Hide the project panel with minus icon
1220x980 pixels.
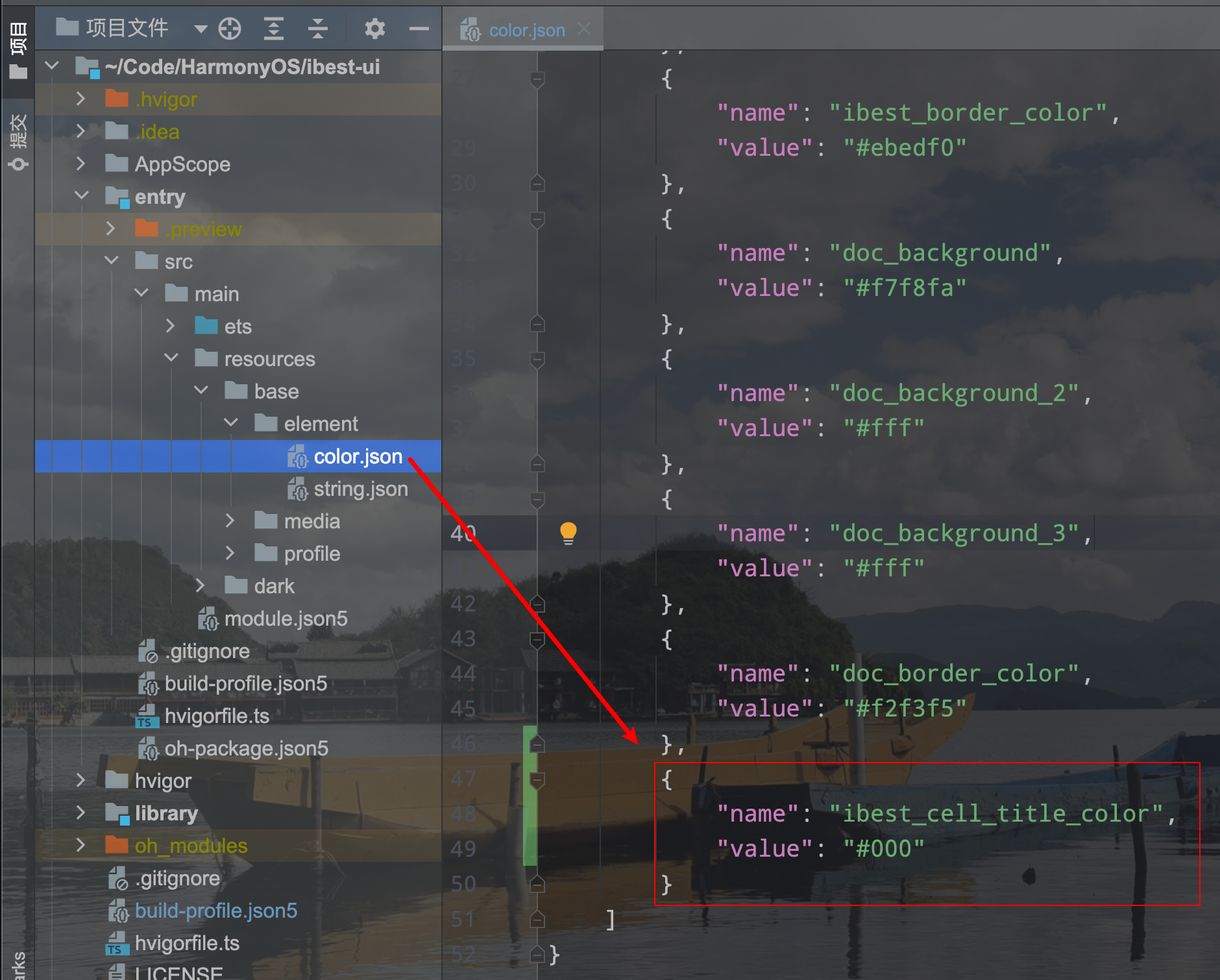(419, 29)
